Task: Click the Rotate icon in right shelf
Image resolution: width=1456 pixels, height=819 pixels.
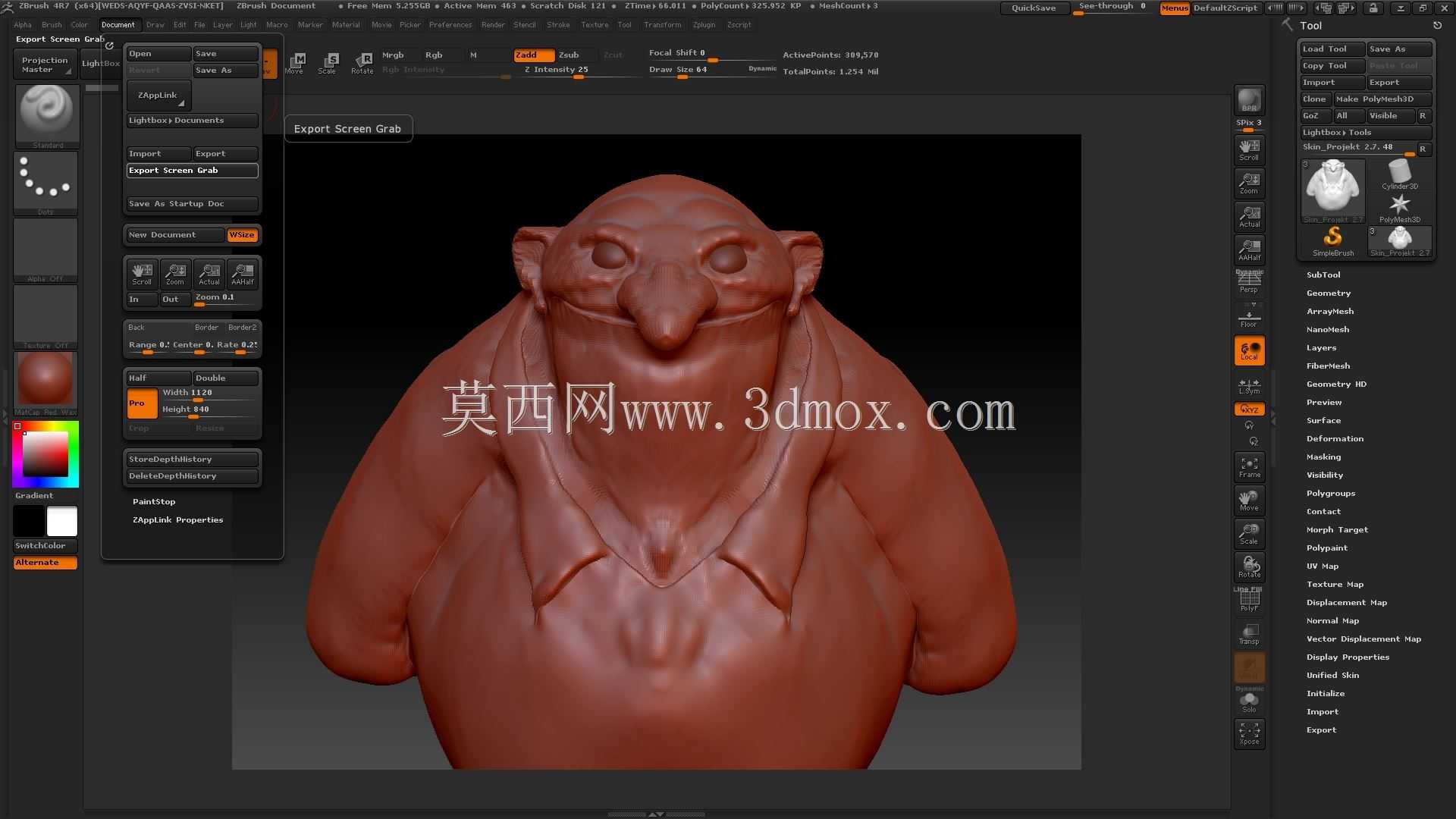Action: point(1249,567)
